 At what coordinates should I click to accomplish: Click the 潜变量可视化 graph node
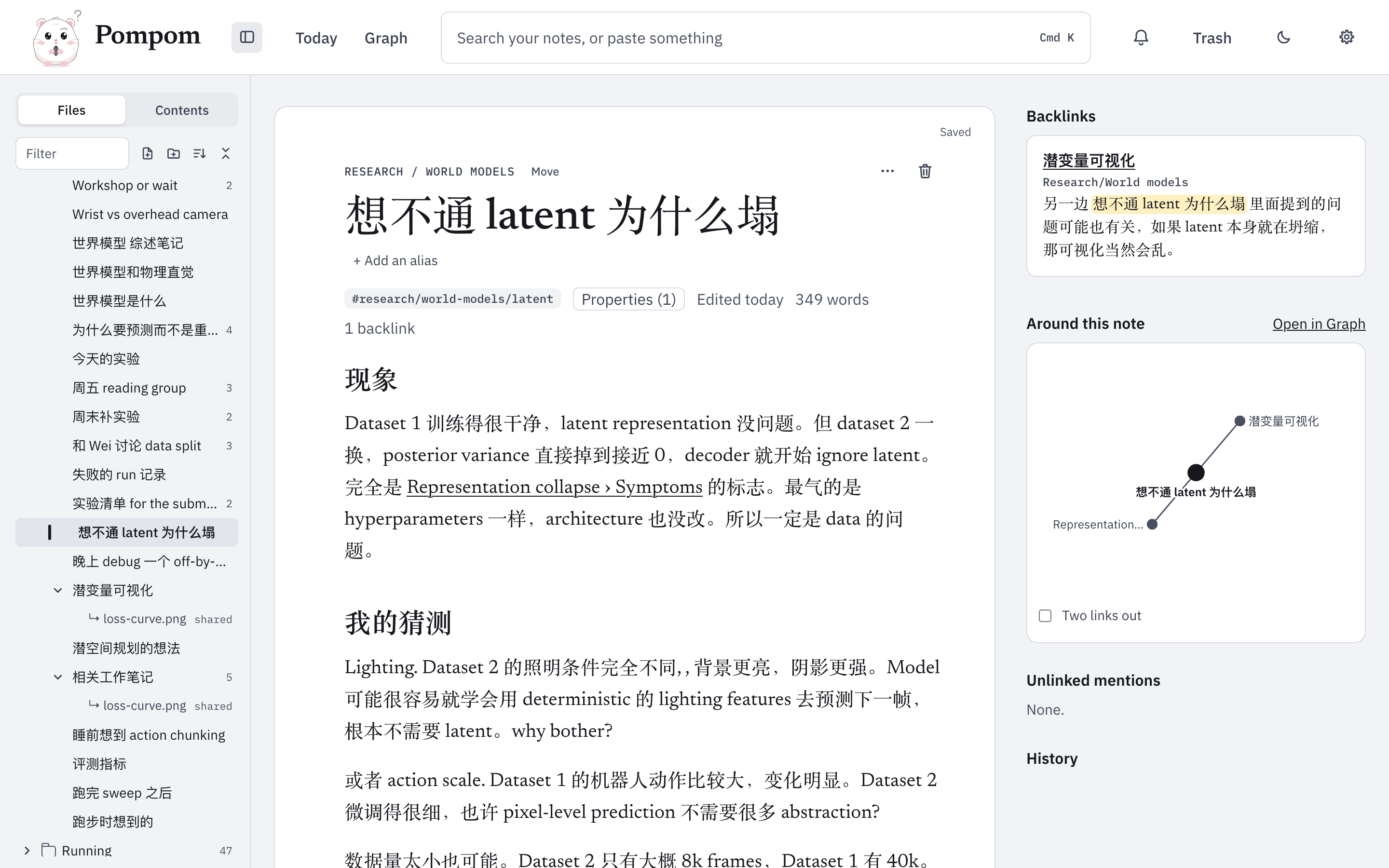click(x=1240, y=421)
